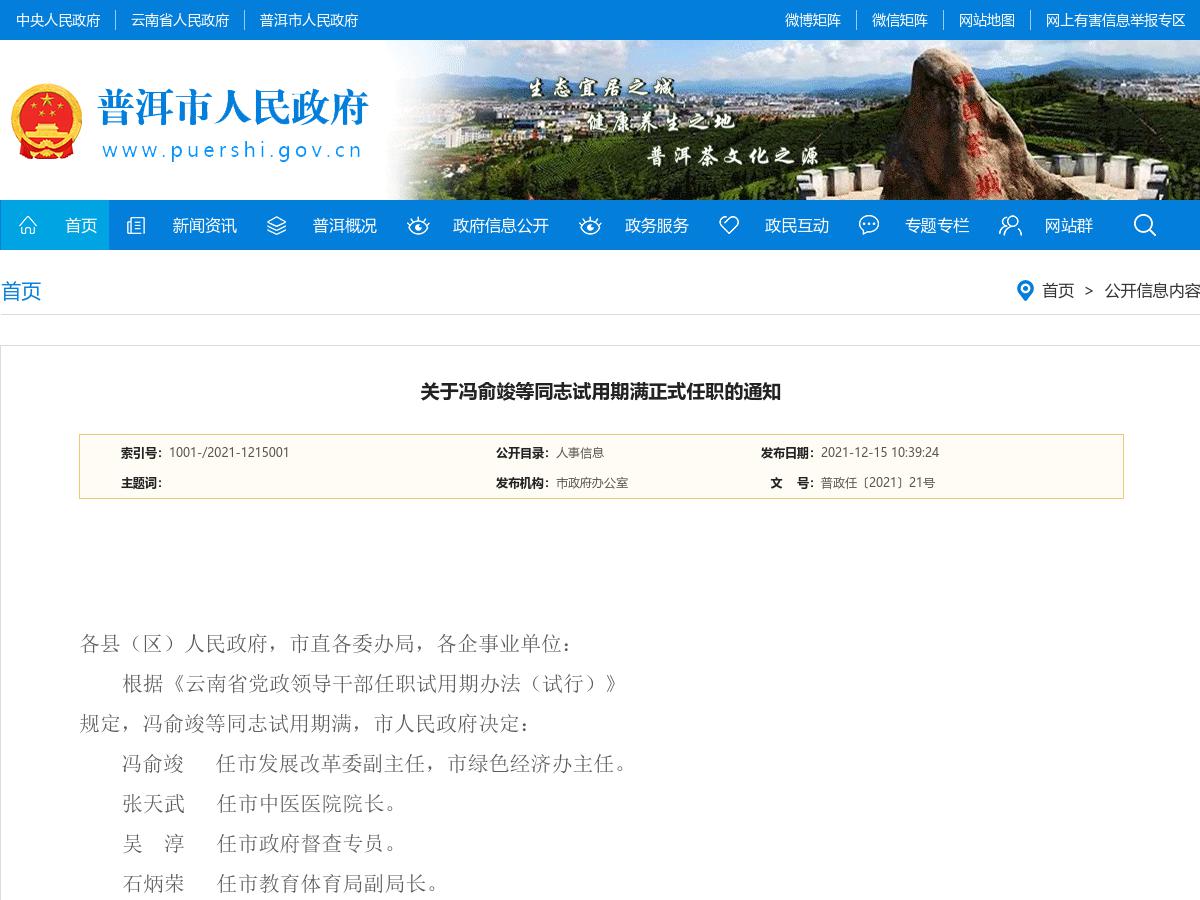Open the 云南省人民政府 link

(x=180, y=20)
